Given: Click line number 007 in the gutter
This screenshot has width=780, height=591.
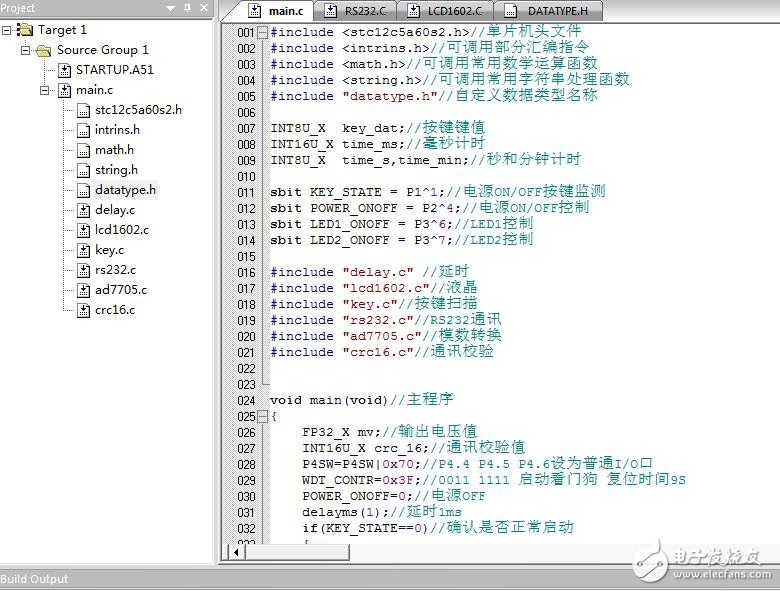Looking at the screenshot, I should point(246,129).
